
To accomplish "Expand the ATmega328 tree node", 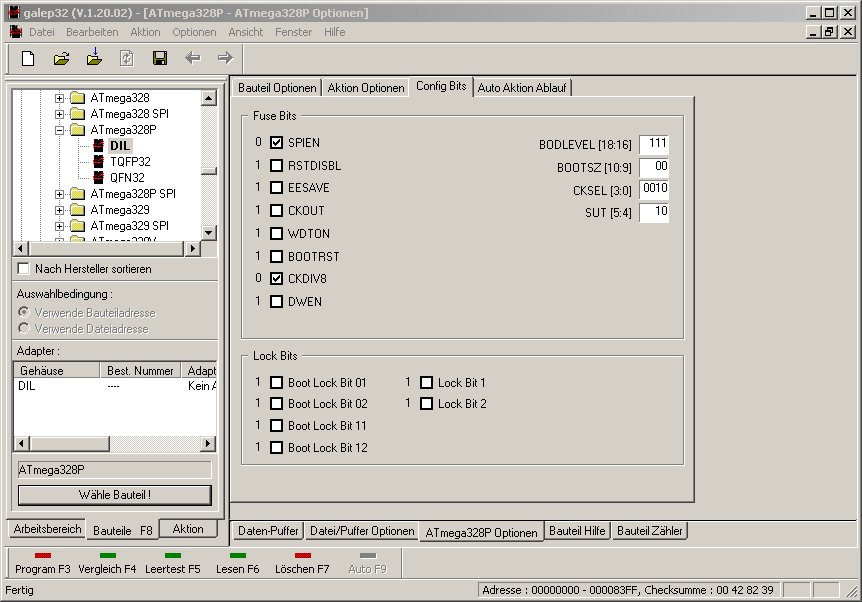I will [59, 98].
